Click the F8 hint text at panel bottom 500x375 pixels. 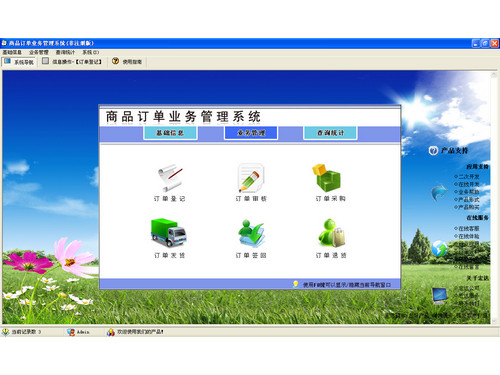347,285
